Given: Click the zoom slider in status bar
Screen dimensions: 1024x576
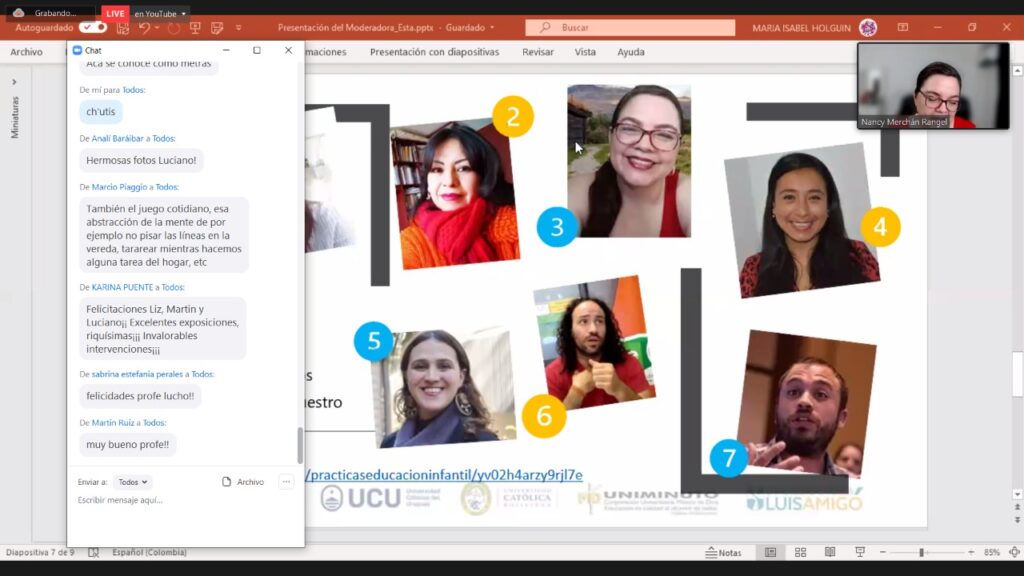Looking at the screenshot, I should 921,552.
